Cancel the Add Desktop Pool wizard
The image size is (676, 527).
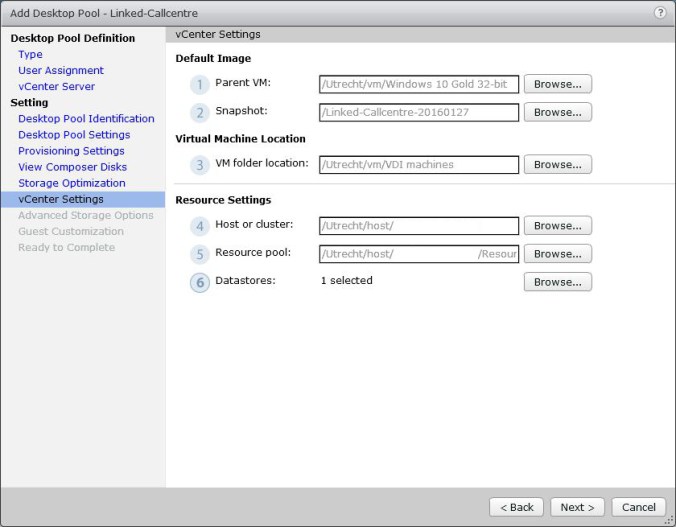tap(638, 507)
